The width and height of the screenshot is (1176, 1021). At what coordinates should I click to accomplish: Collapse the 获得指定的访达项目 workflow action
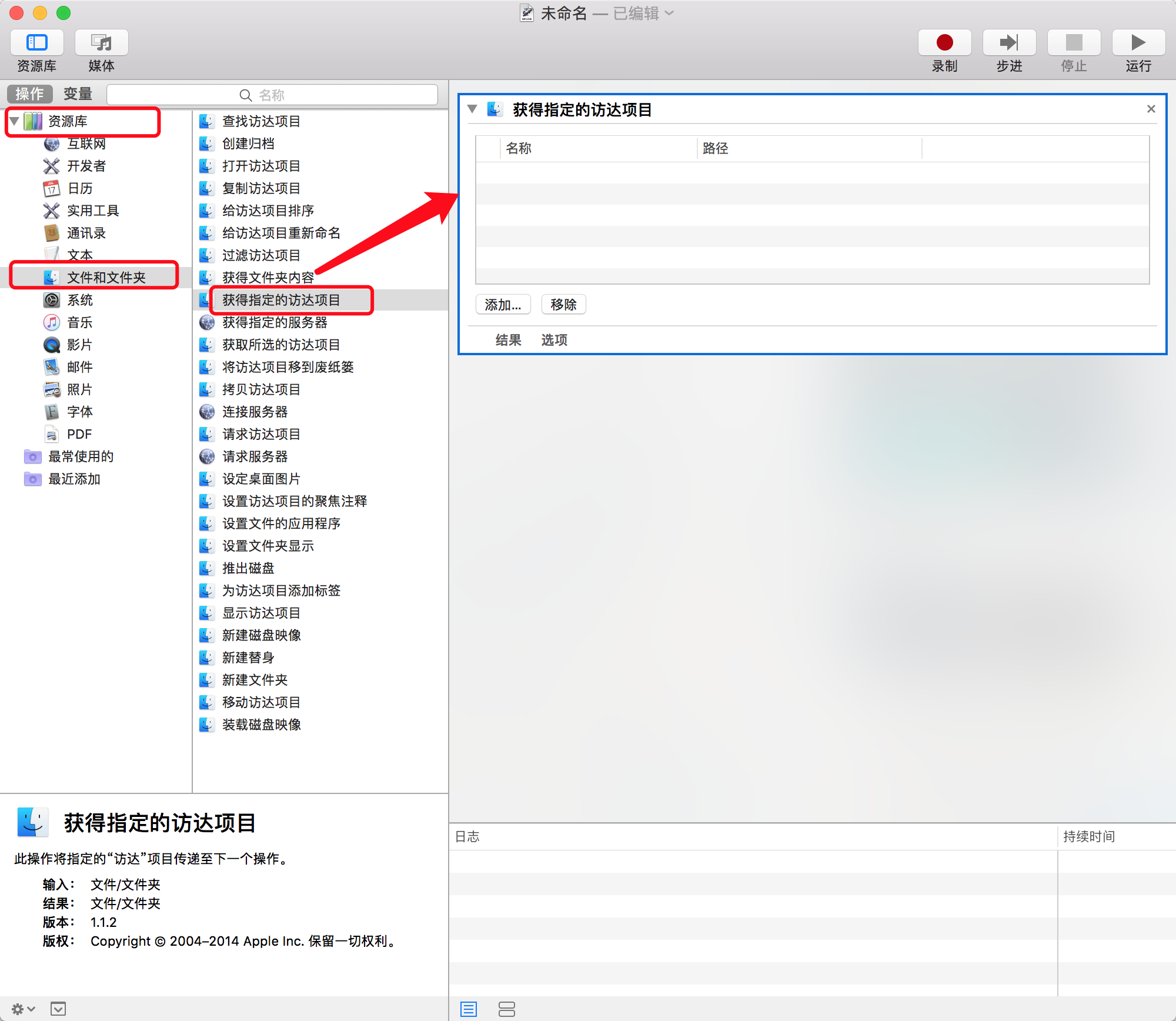point(472,109)
